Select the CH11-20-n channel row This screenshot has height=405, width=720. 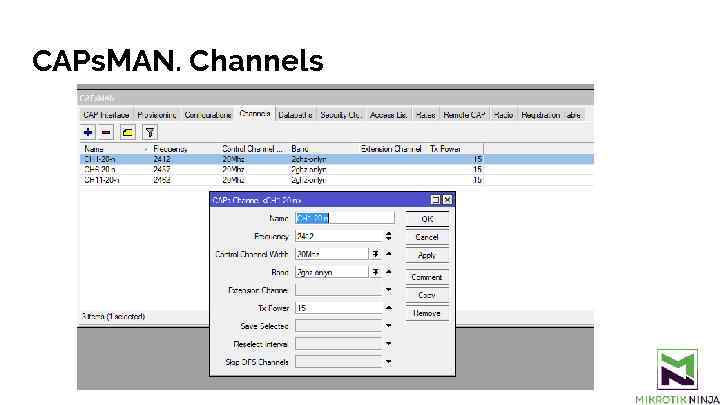337,180
